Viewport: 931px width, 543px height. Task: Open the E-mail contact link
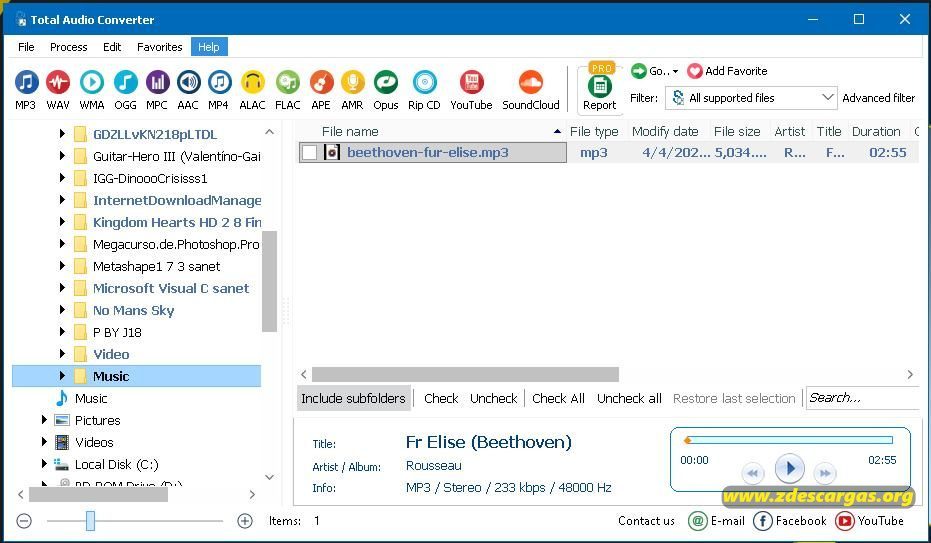716,521
